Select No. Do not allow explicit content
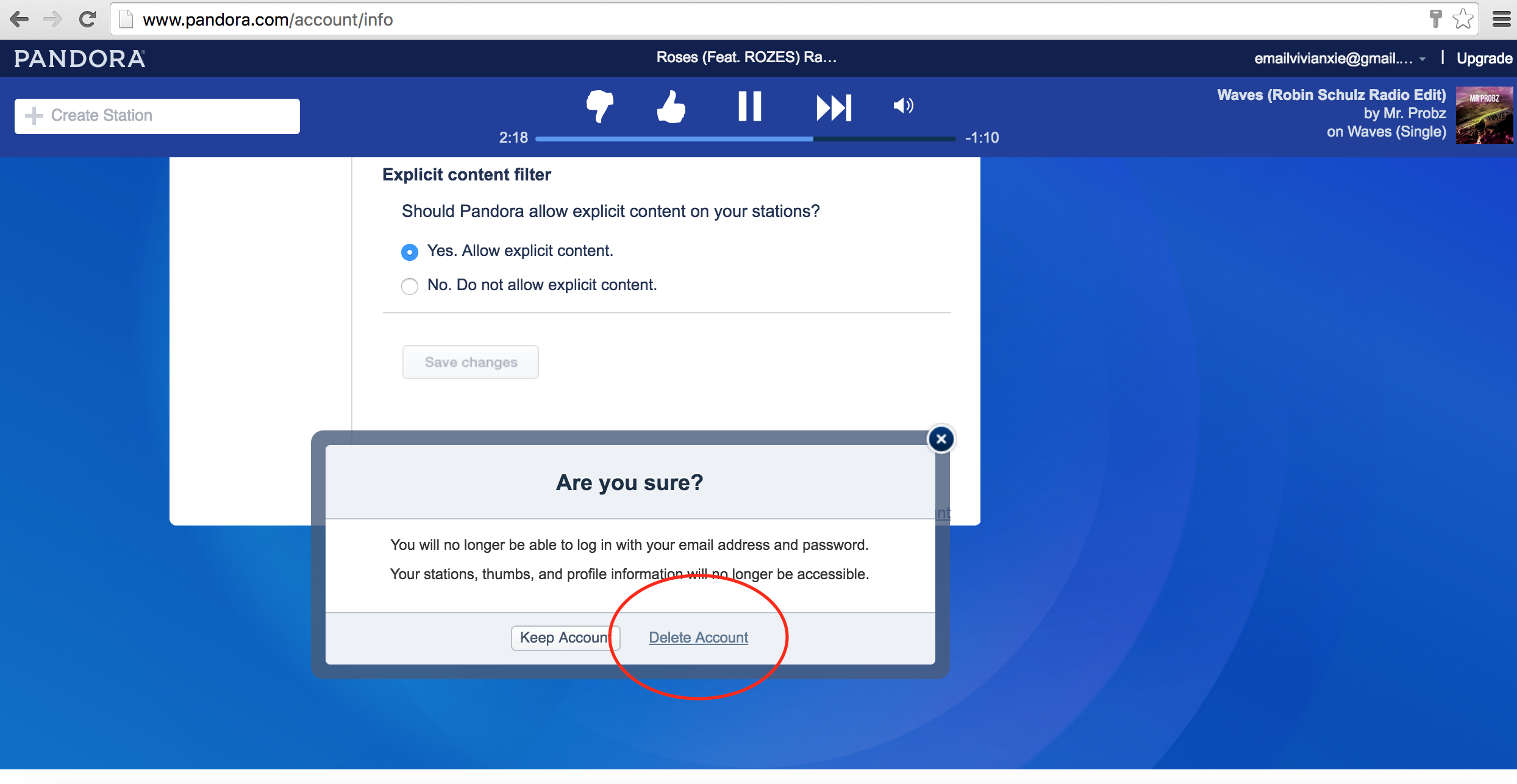The image size is (1517, 784). click(x=410, y=286)
